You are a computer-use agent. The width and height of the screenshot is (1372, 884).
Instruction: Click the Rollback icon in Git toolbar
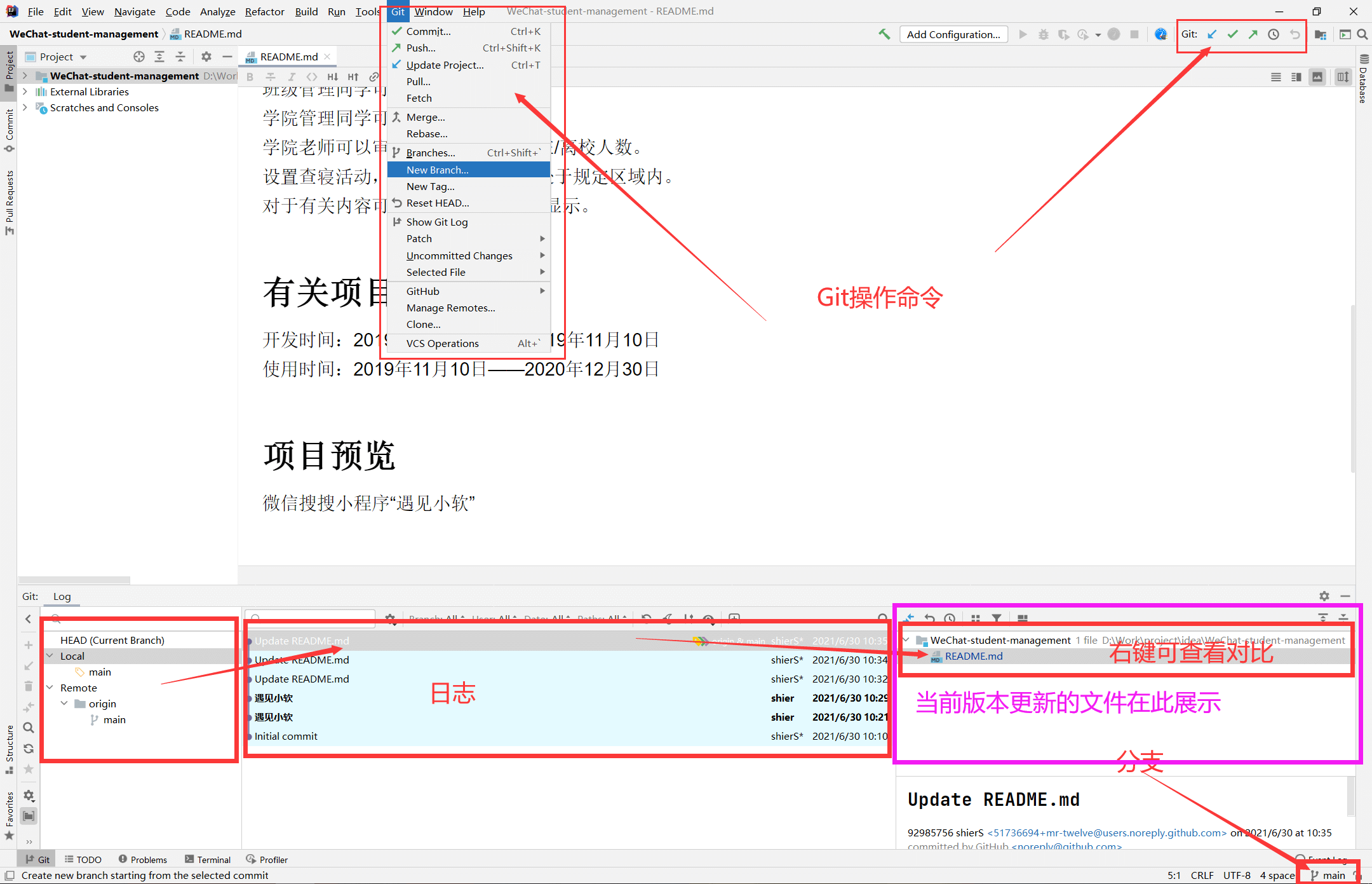coord(1295,34)
